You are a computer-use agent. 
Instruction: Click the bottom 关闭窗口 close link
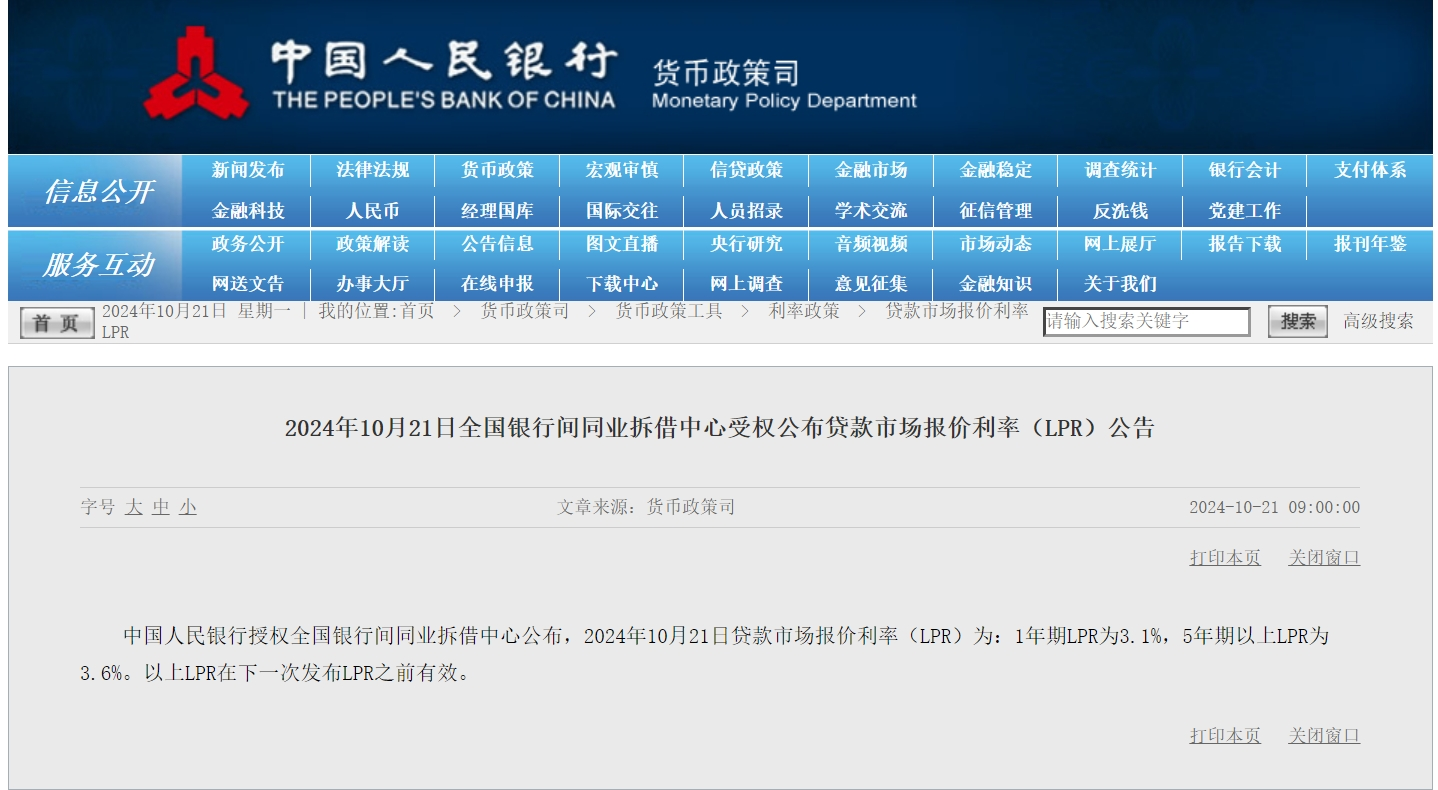tap(1324, 736)
